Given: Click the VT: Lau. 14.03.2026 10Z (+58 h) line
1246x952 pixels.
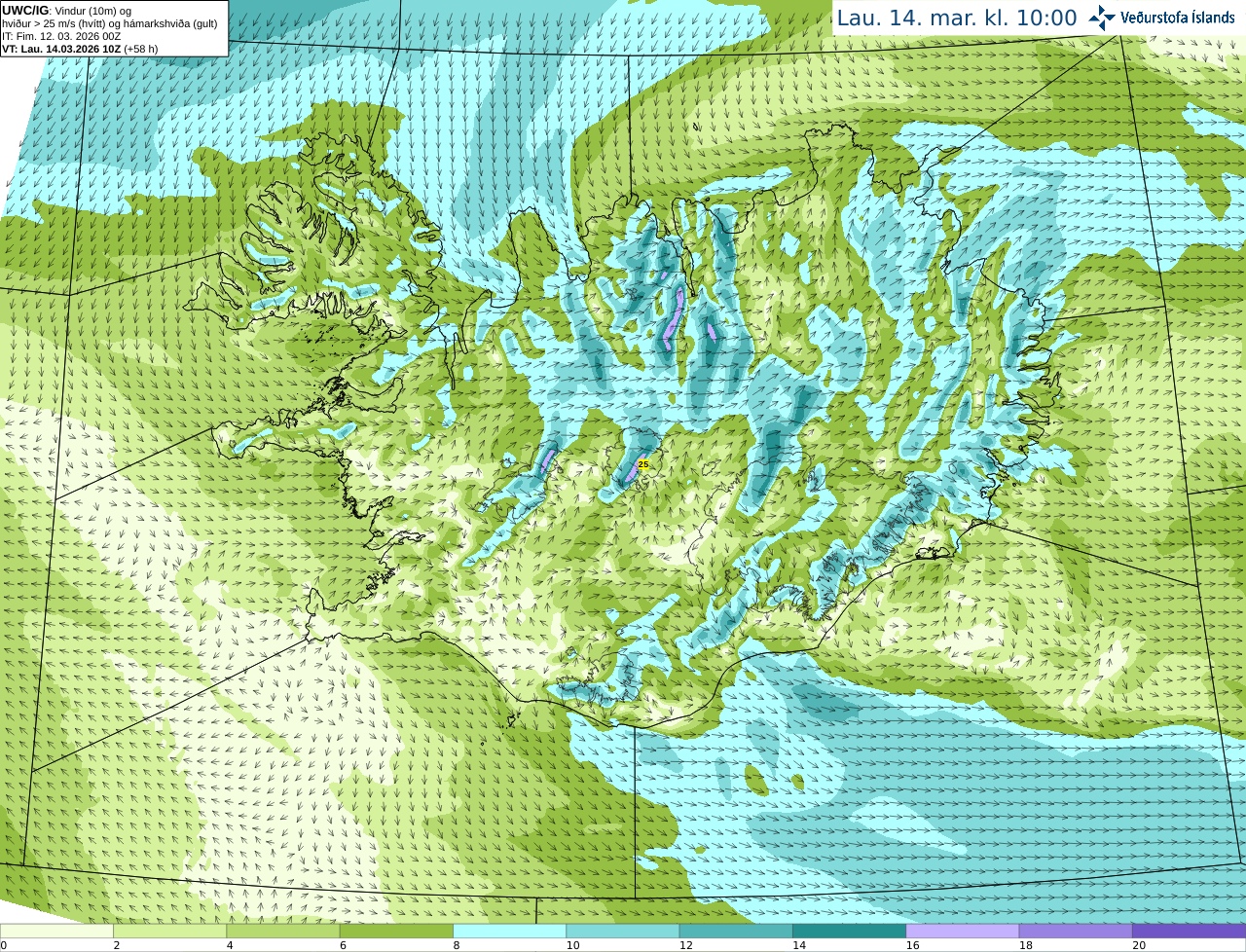Looking at the screenshot, I should pyautogui.click(x=80, y=49).
